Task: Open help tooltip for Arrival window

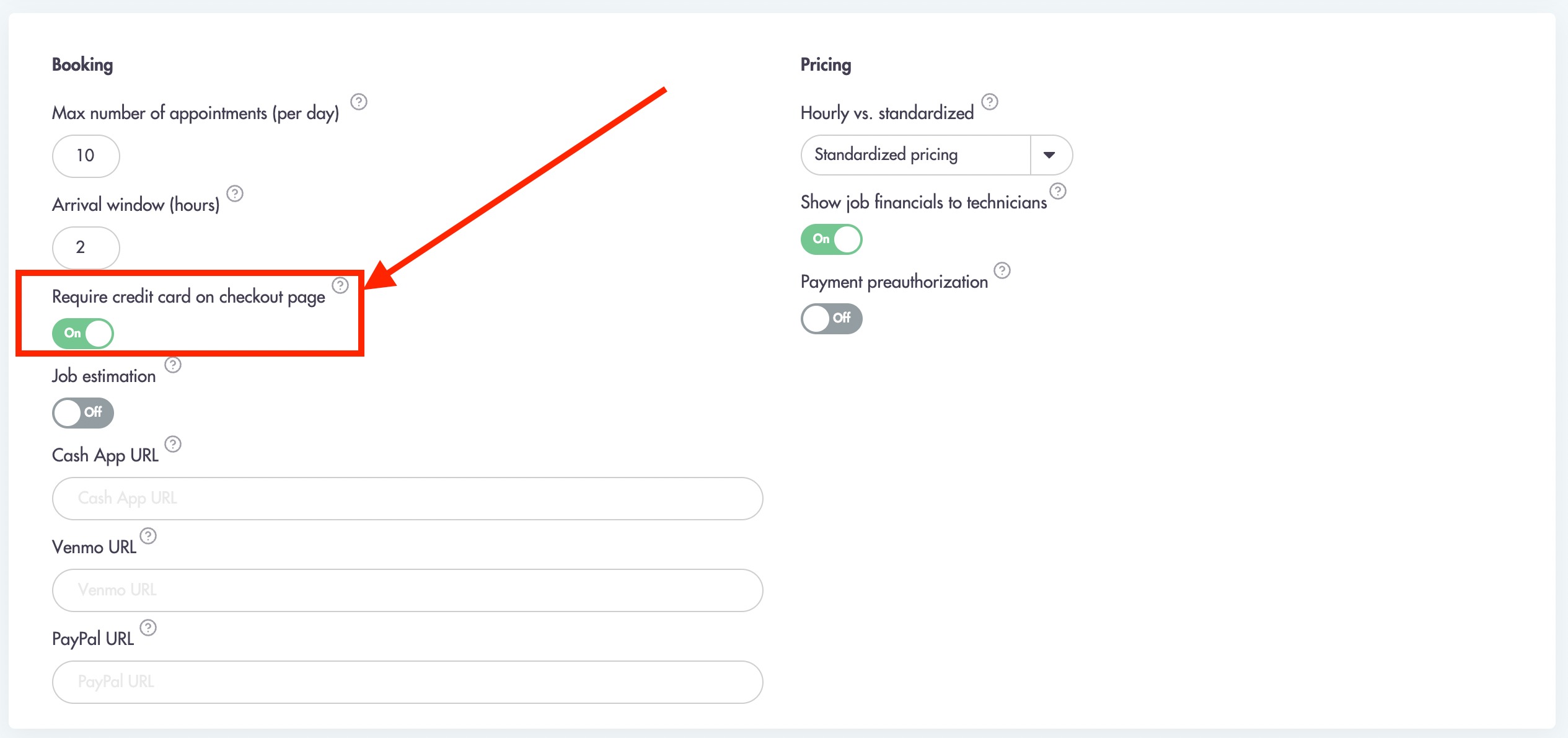Action: pyautogui.click(x=235, y=193)
